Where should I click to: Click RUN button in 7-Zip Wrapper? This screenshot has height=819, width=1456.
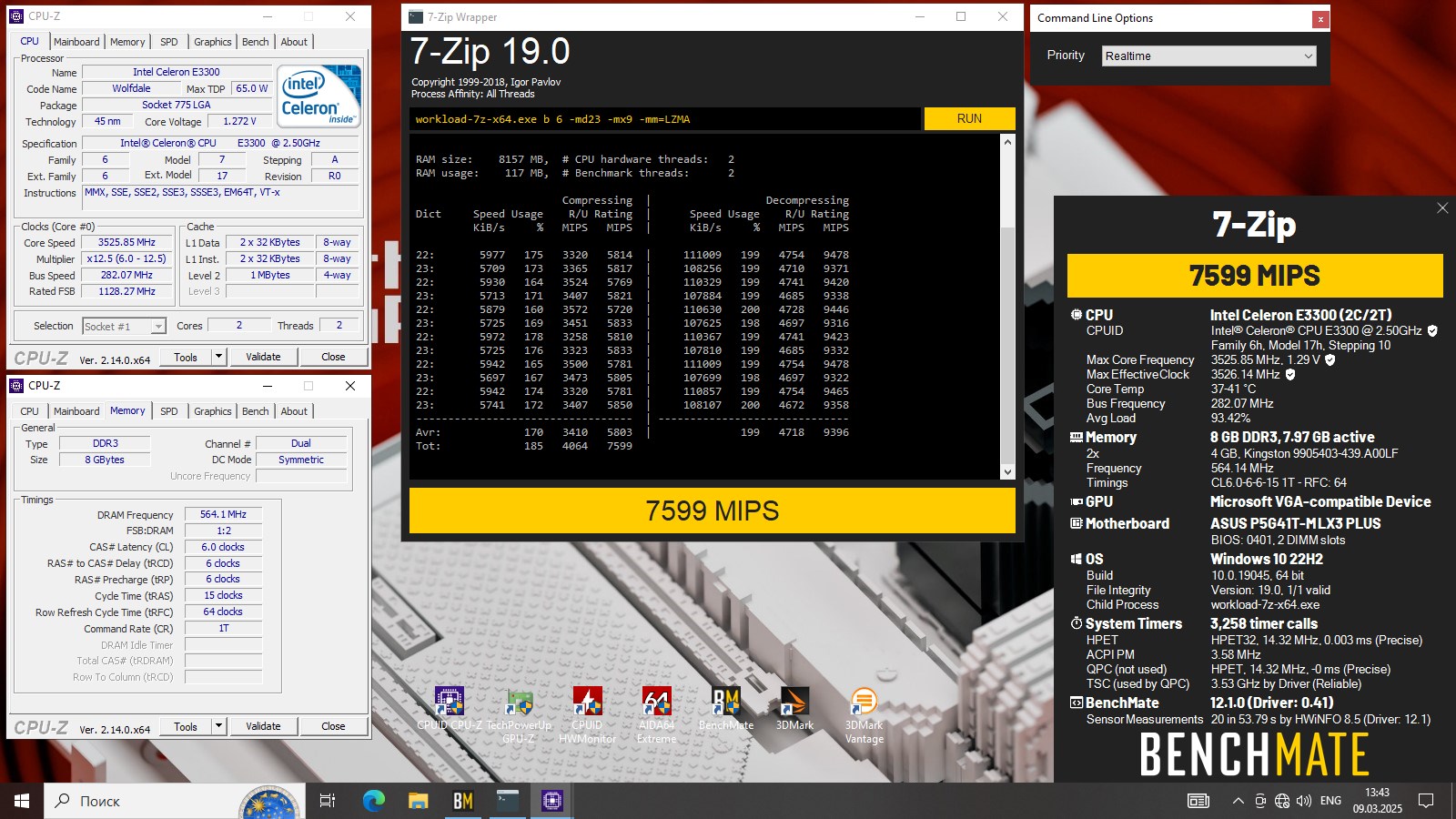point(969,118)
